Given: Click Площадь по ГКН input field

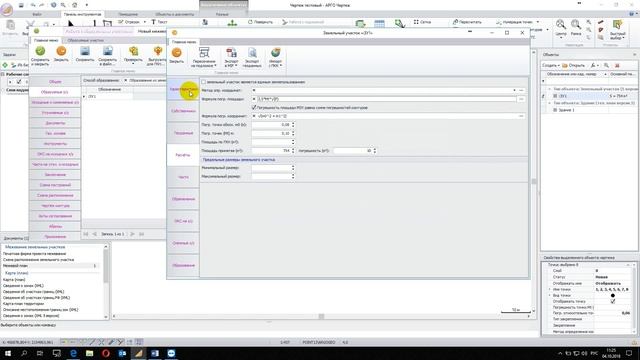Looking at the screenshot, I should point(271,142).
